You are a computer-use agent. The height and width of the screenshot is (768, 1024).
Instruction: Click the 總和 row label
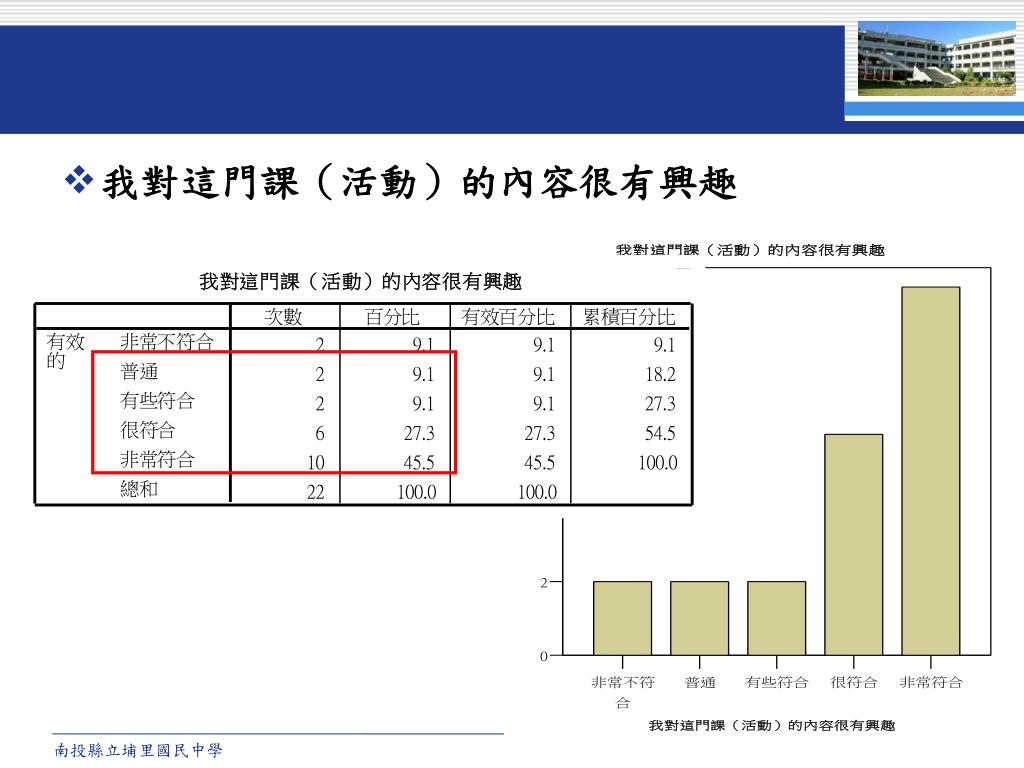tap(139, 489)
